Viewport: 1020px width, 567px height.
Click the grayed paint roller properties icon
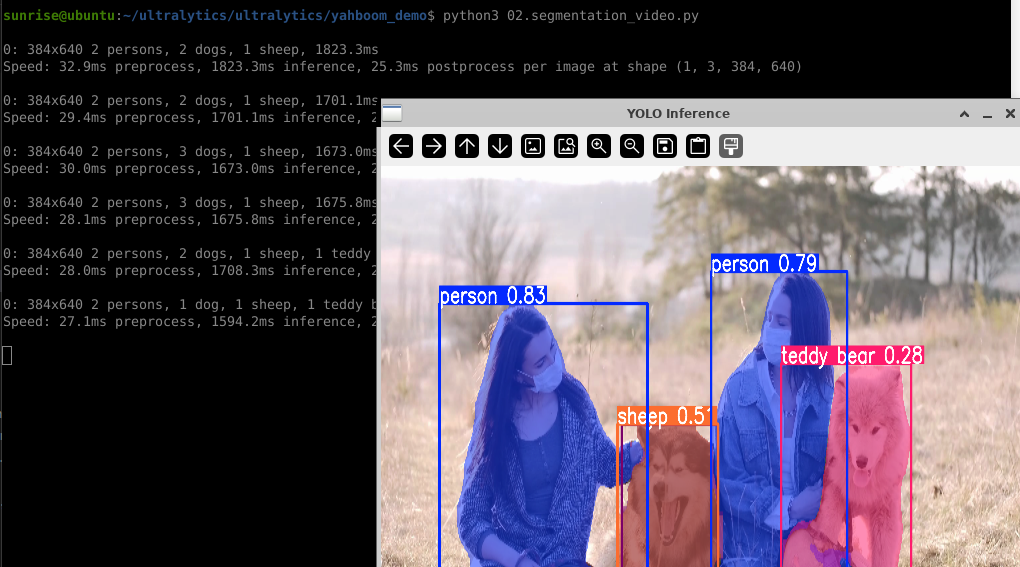(731, 146)
